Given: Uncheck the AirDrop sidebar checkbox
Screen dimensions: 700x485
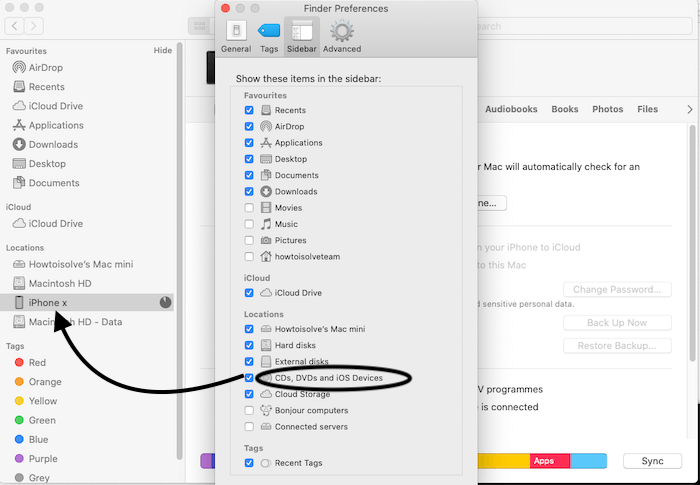Looking at the screenshot, I should [249, 126].
